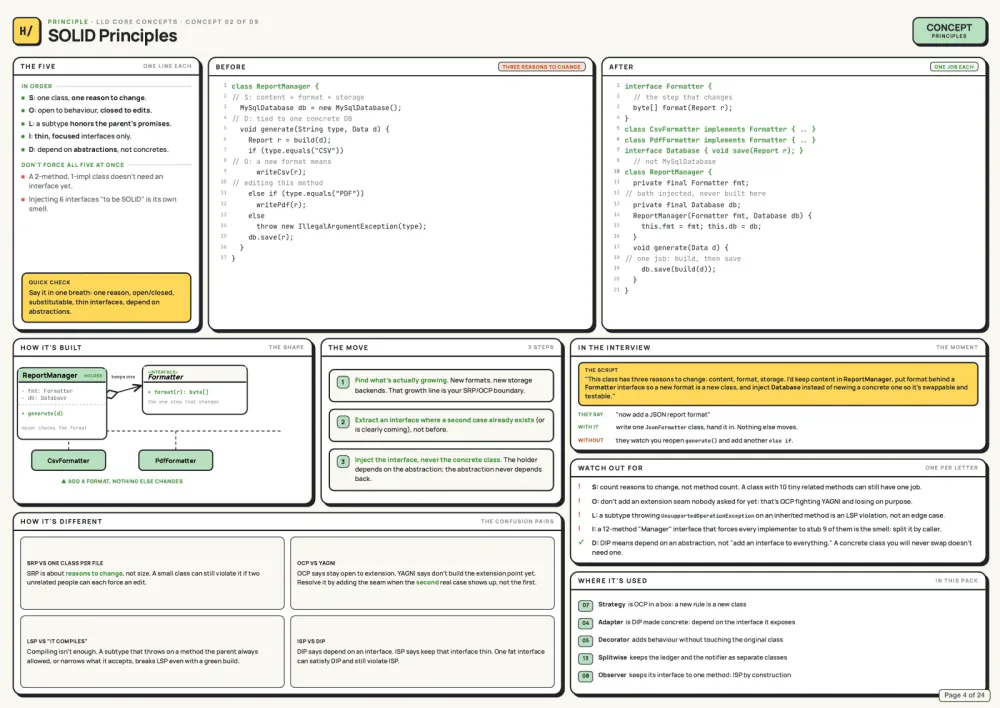Click the bullet 'L: a subtype honors the parent's promises.'
Screen dimensions: 1000x708
(x=99, y=124)
